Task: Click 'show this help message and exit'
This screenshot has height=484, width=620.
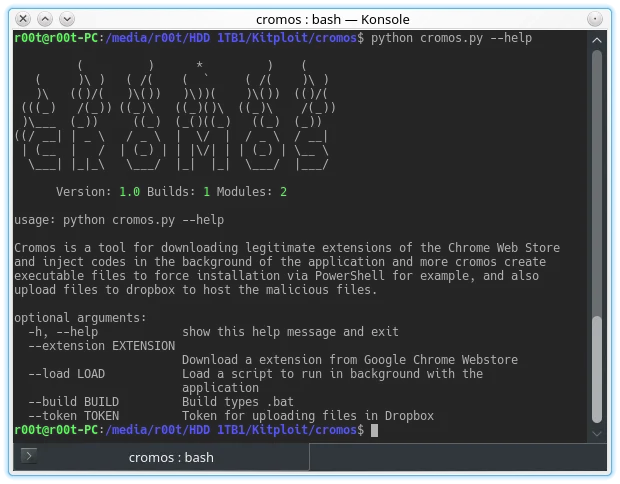Action: (x=290, y=332)
